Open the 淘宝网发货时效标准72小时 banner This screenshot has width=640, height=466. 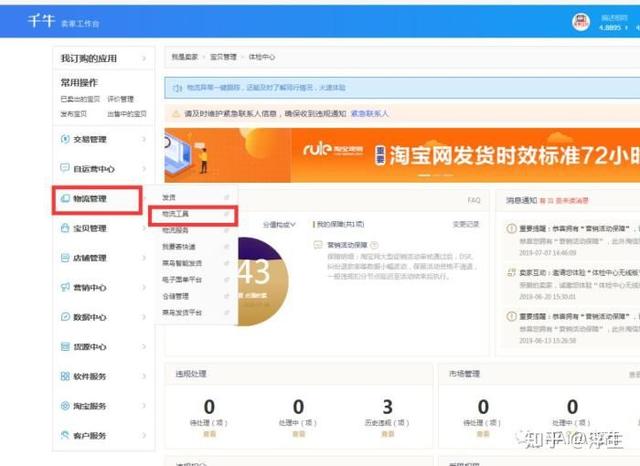402,155
